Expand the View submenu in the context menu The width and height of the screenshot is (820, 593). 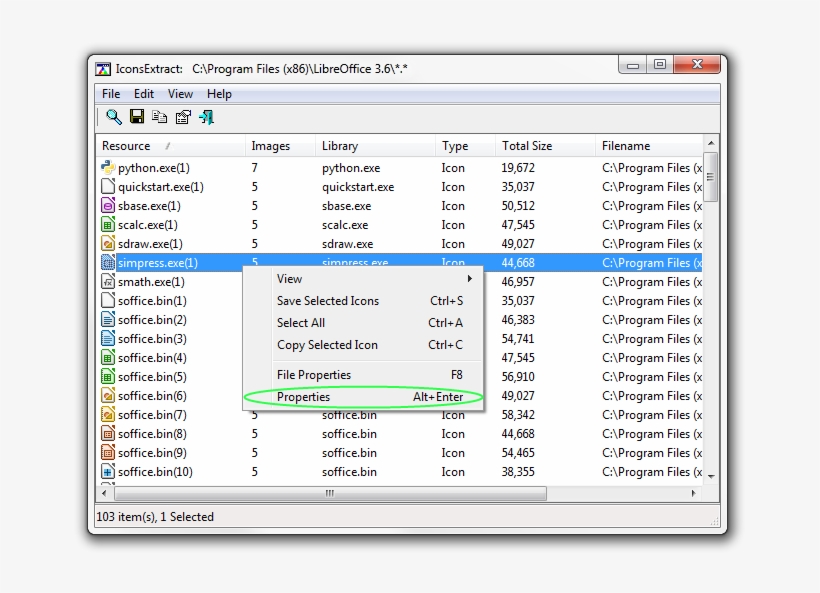289,279
